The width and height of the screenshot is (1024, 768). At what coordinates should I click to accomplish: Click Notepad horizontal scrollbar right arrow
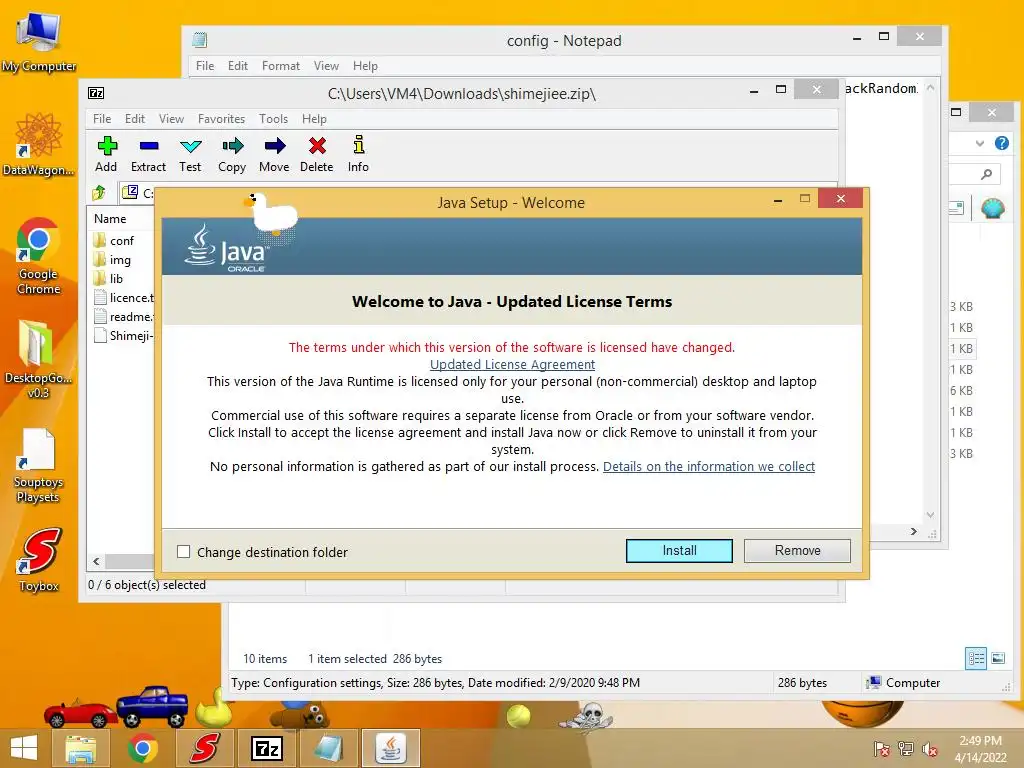click(914, 532)
